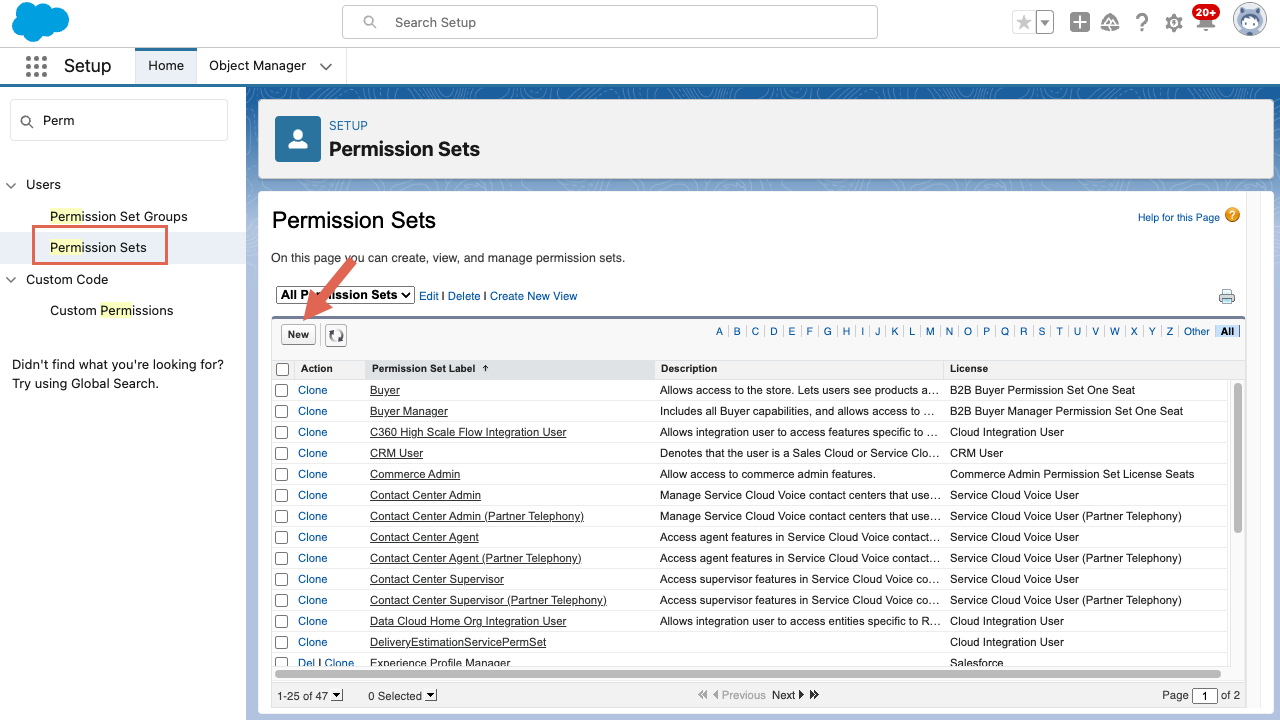The image size is (1280, 720).
Task: Filter list by letter M
Action: (930, 332)
